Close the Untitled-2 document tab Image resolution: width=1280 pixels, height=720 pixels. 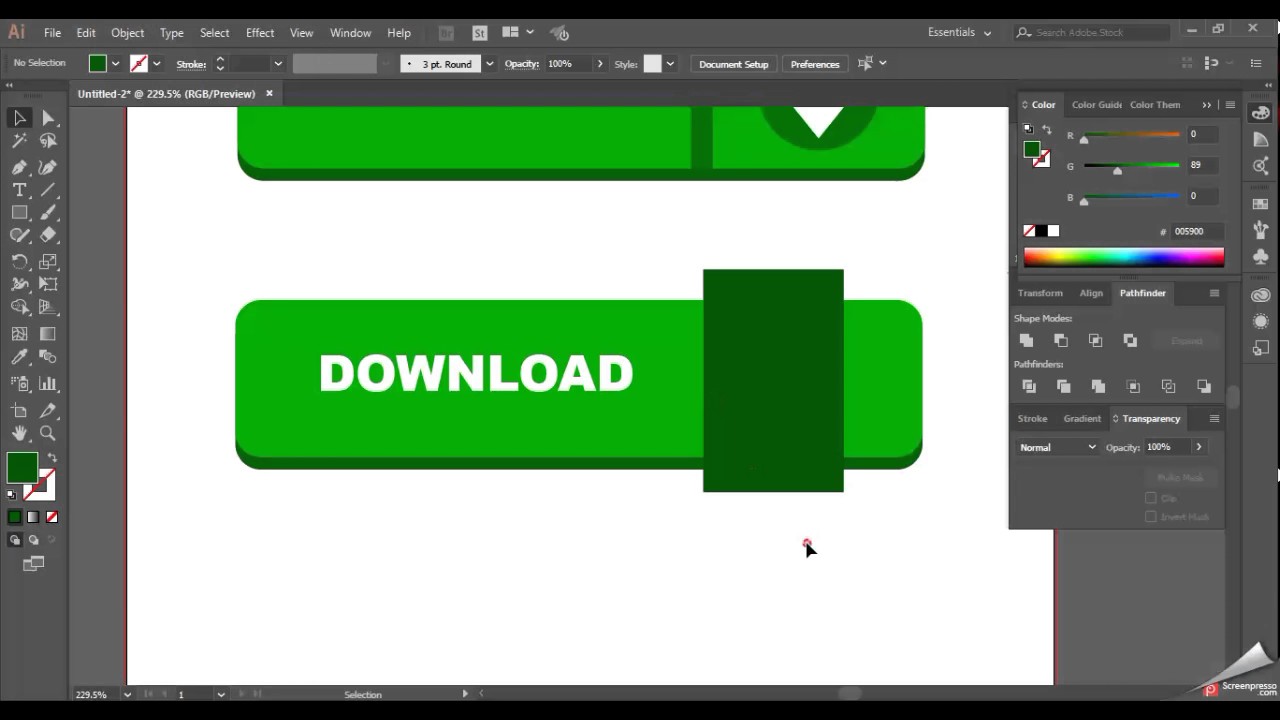click(x=269, y=94)
